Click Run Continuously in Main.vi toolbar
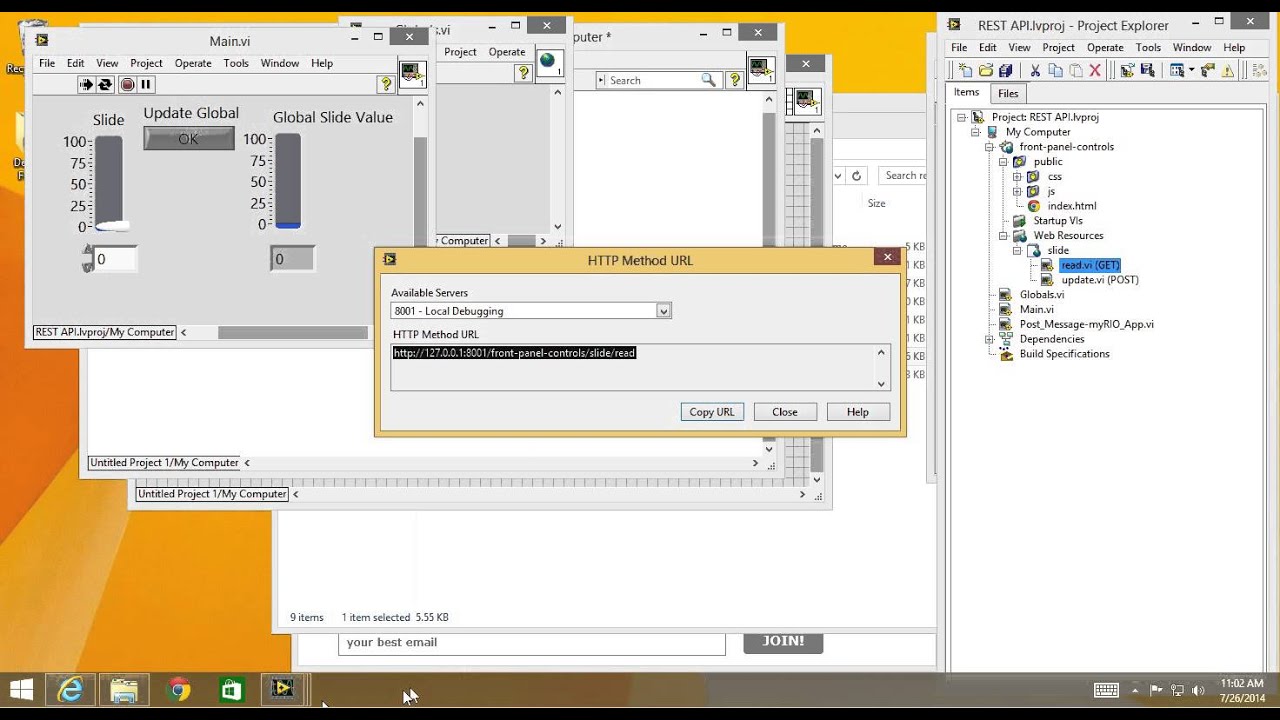This screenshot has width=1280, height=720. tap(105, 85)
